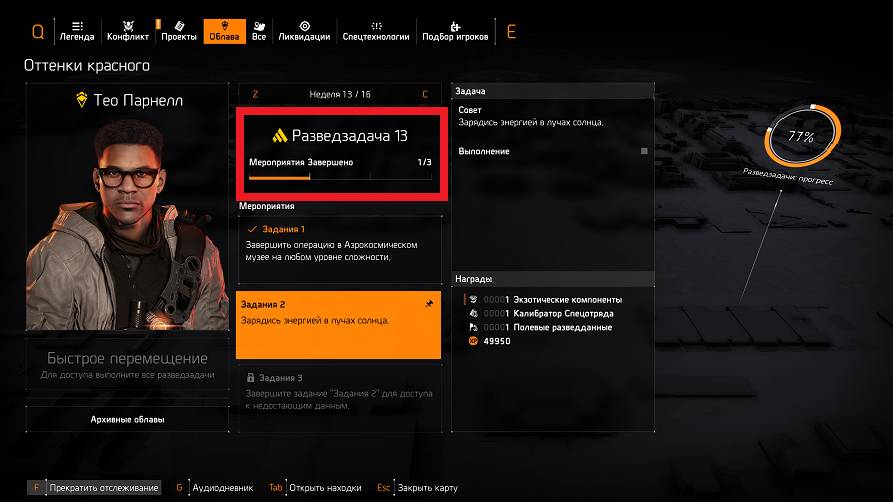Select the completed Задания 1 entry
Image resolution: width=893 pixels, height=502 pixels.
pos(339,248)
